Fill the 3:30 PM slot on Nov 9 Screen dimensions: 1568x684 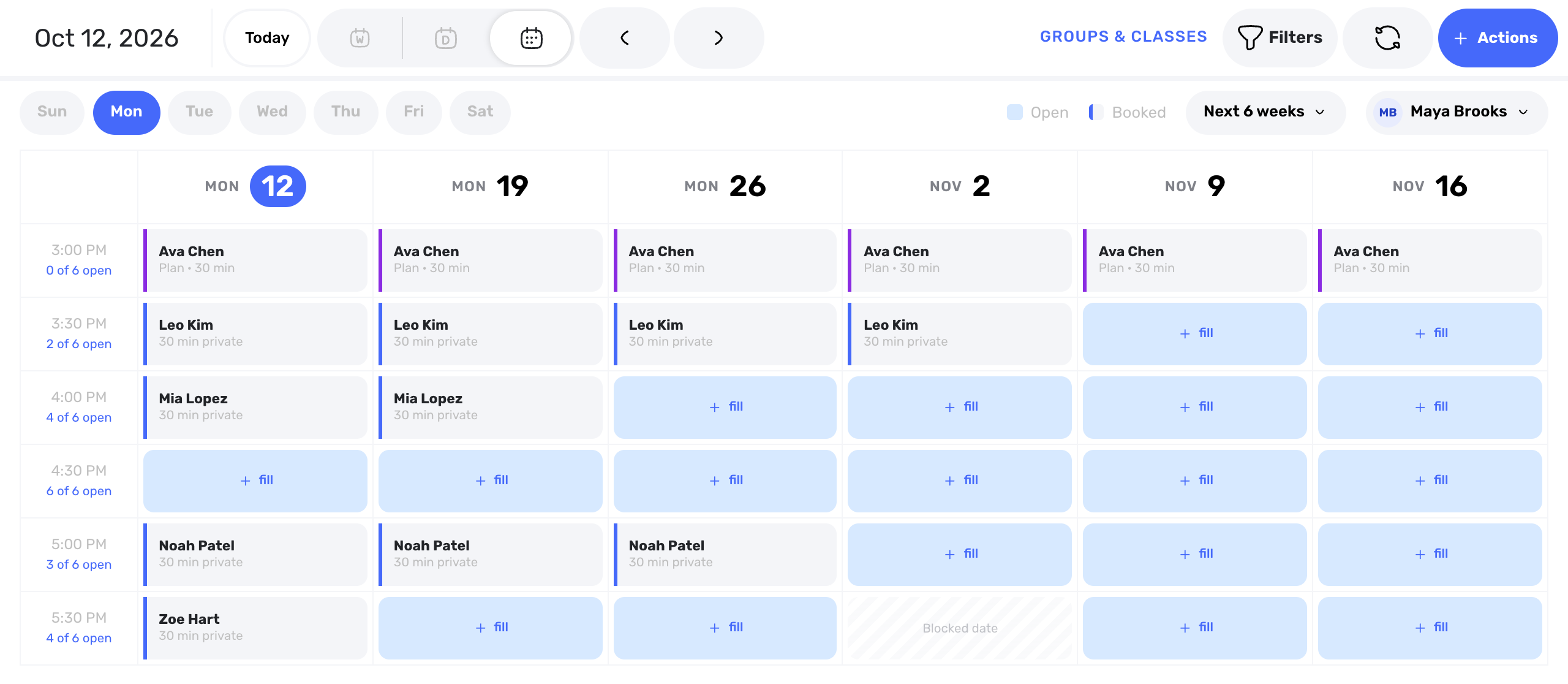click(x=1195, y=334)
